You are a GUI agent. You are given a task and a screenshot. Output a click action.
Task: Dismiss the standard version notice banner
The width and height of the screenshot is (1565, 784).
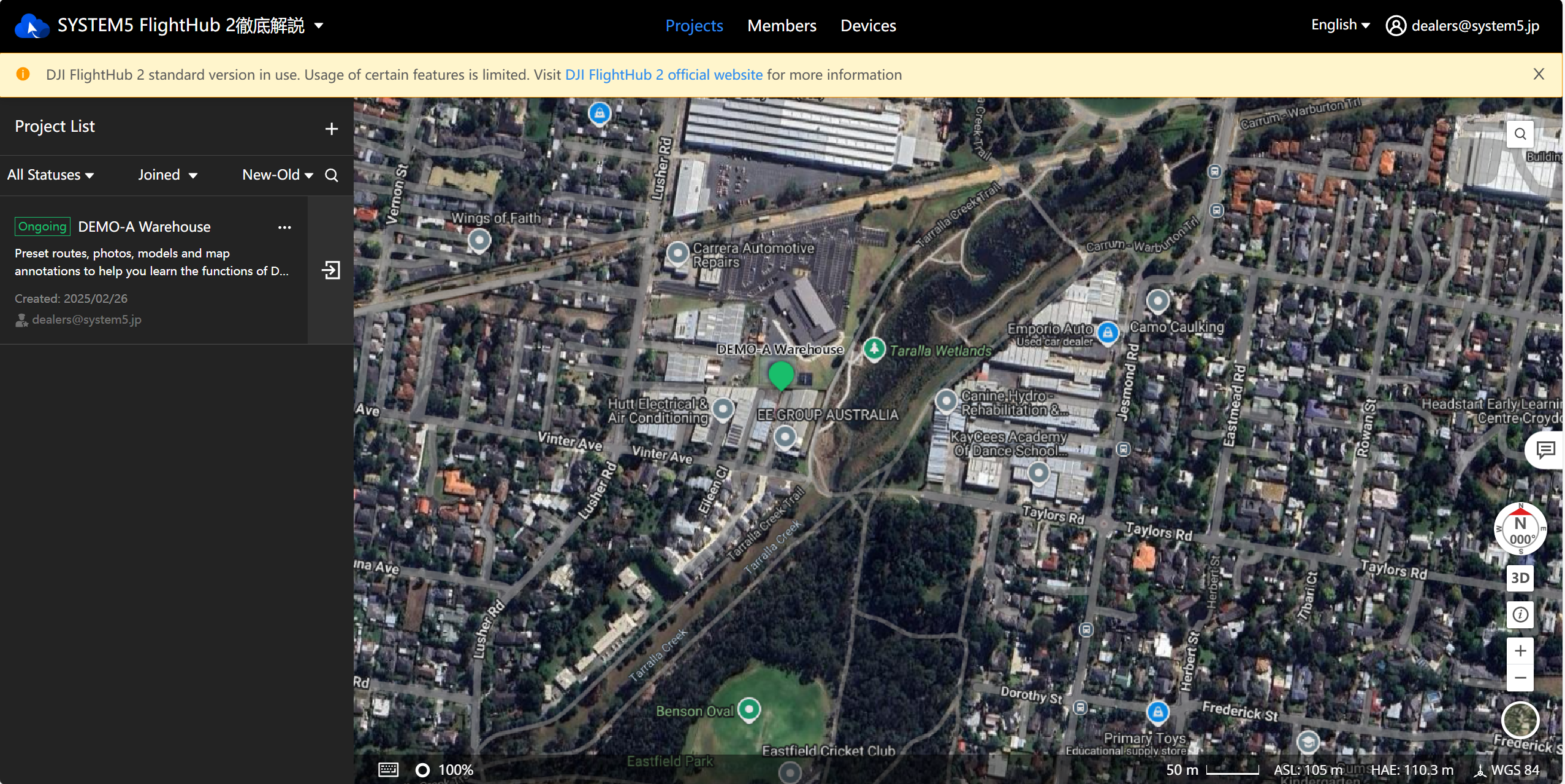(x=1539, y=74)
